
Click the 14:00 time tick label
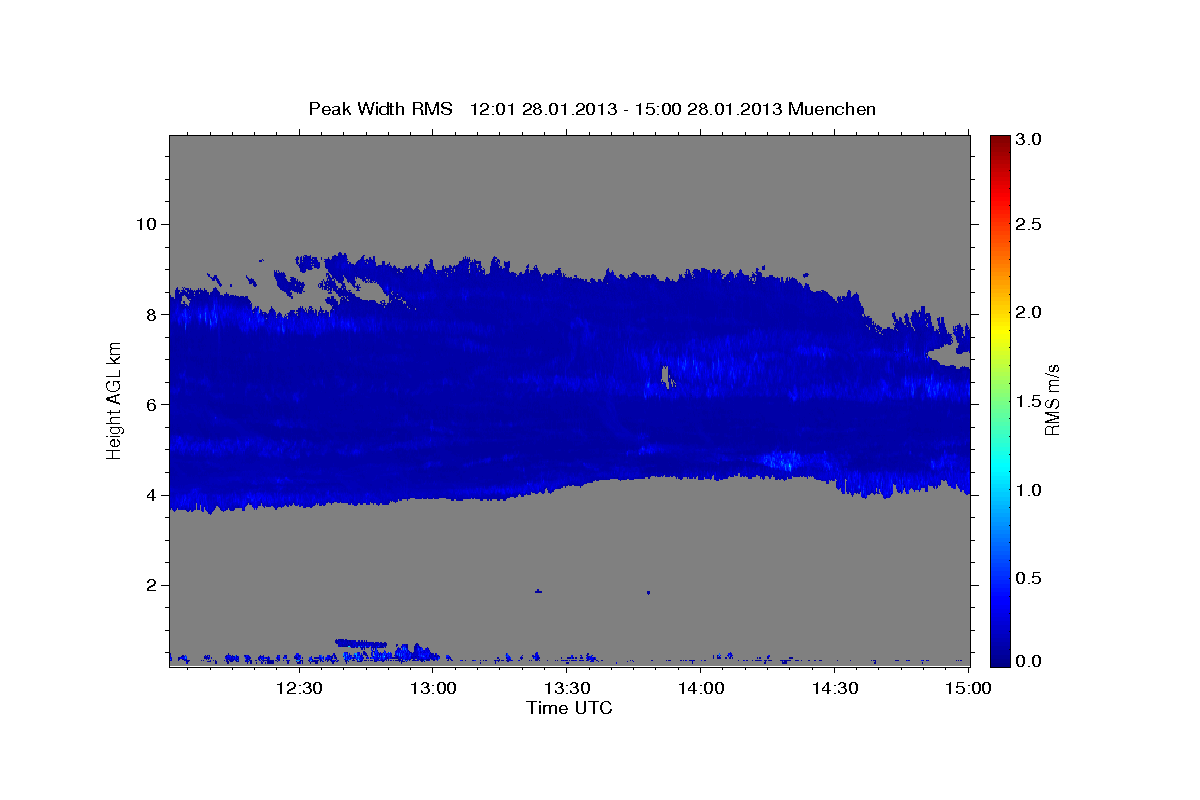[x=701, y=688]
